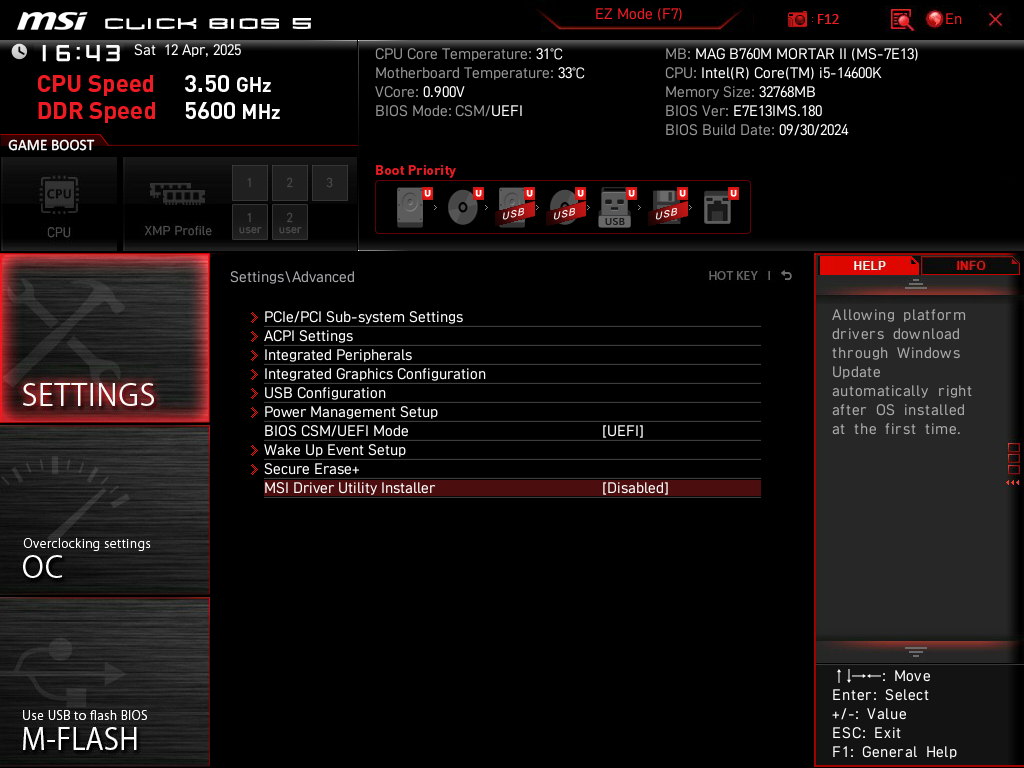
Task: Click the Memory Size 32768MB text
Action: pyautogui.click(x=740, y=92)
